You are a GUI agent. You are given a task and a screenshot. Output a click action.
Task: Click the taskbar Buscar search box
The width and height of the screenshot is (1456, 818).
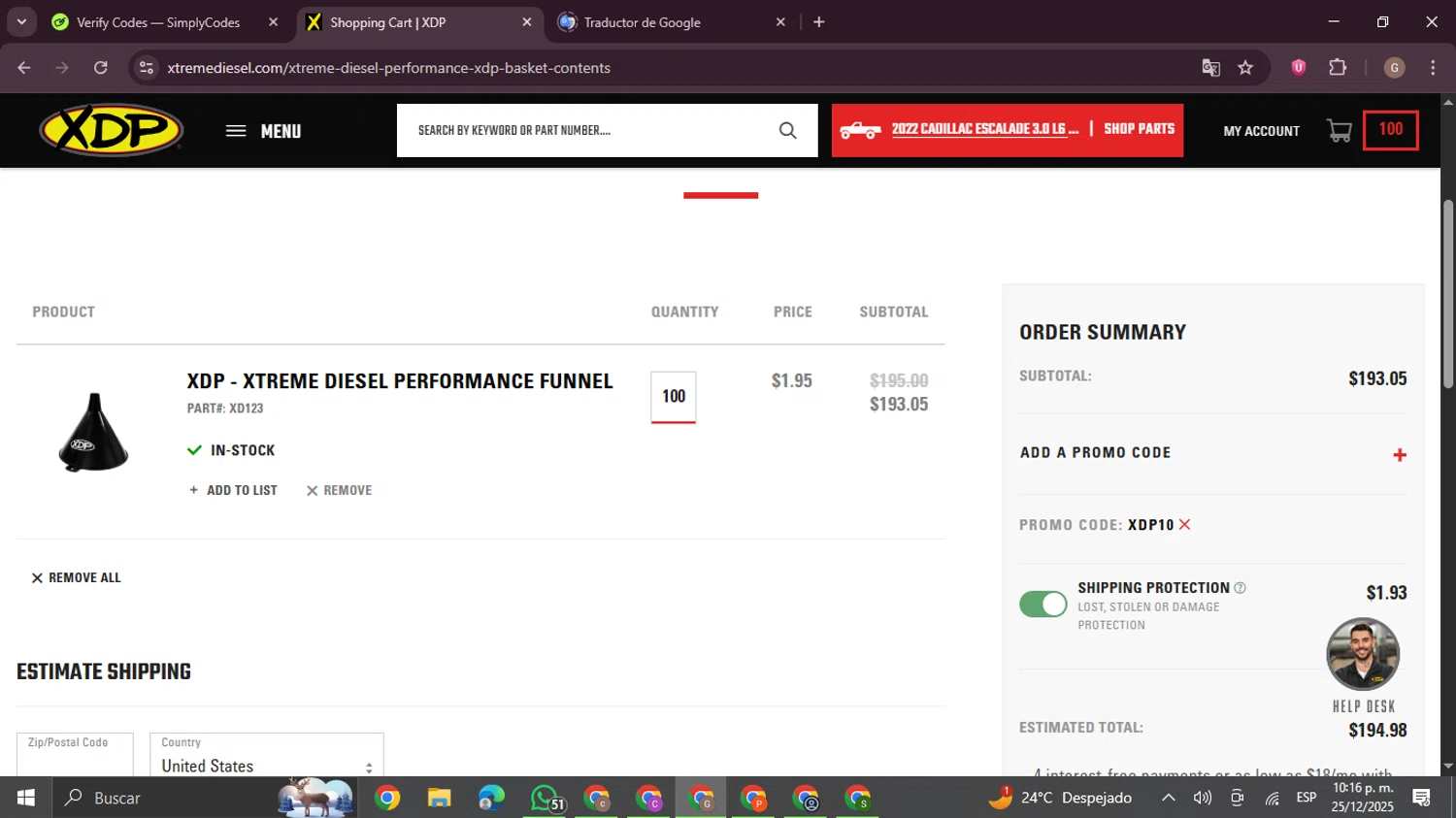[204, 798]
